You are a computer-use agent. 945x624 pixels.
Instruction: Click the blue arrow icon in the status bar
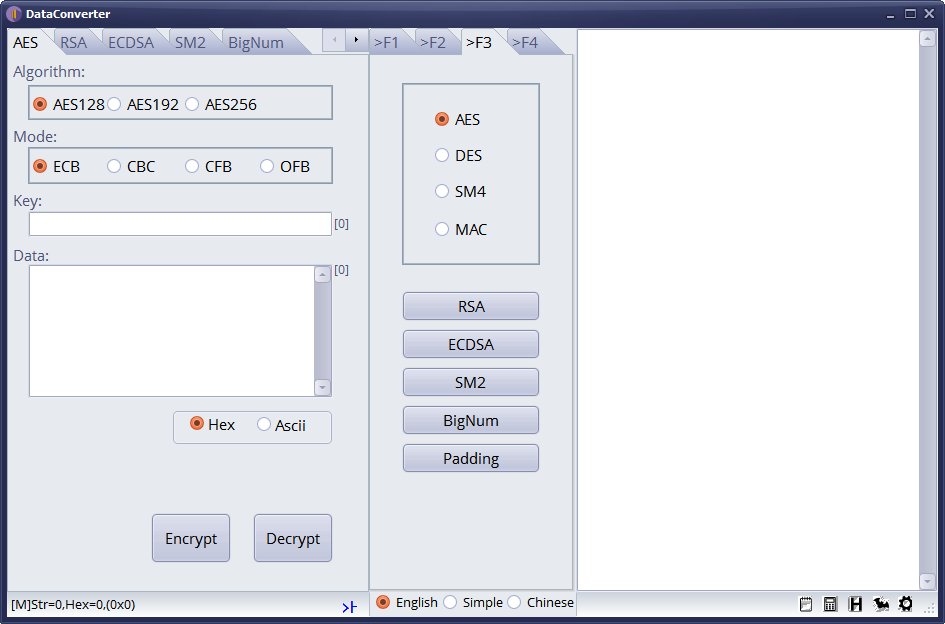point(349,606)
